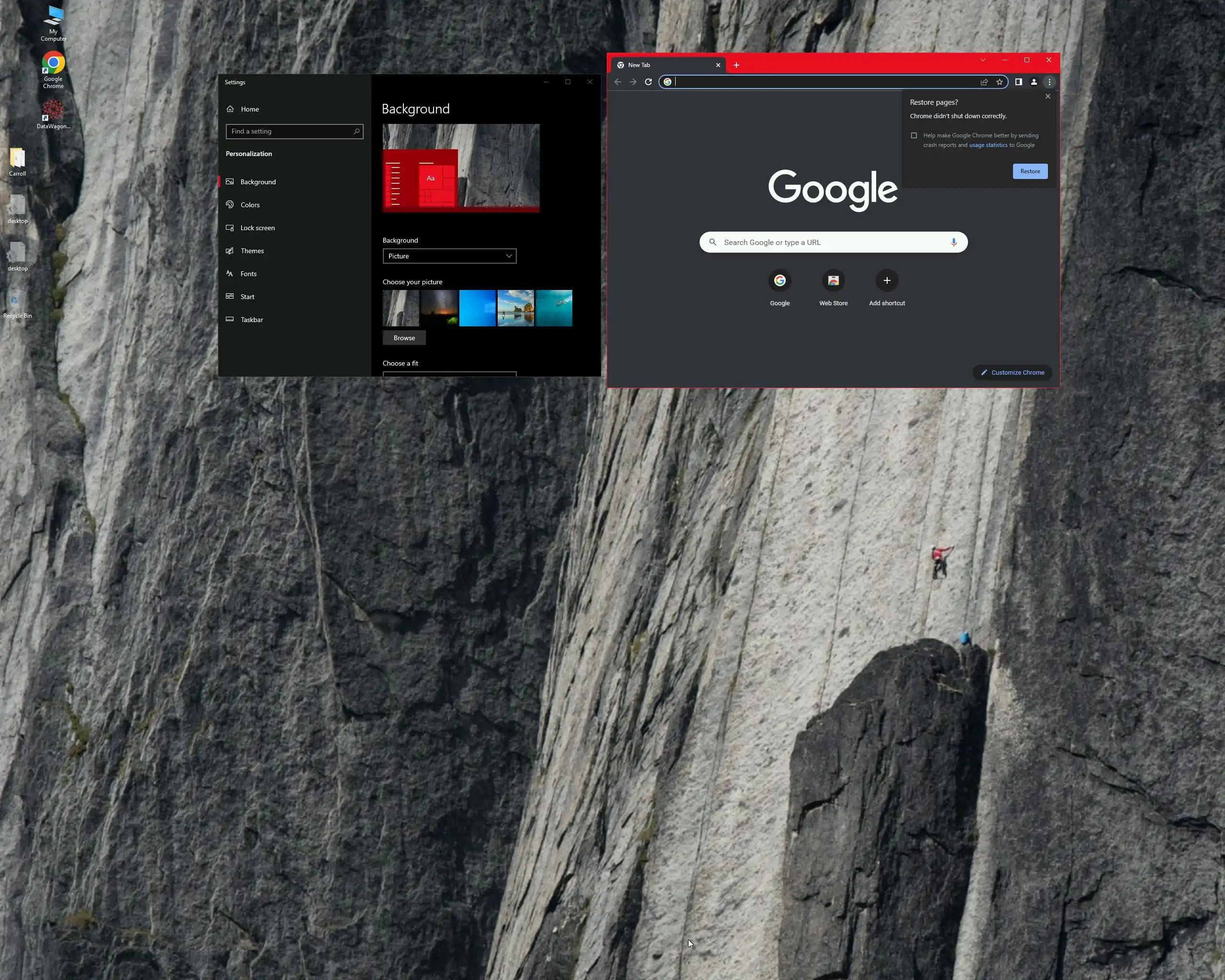Click Chrome's reload page icon
This screenshot has height=980, width=1225.
pyautogui.click(x=648, y=82)
